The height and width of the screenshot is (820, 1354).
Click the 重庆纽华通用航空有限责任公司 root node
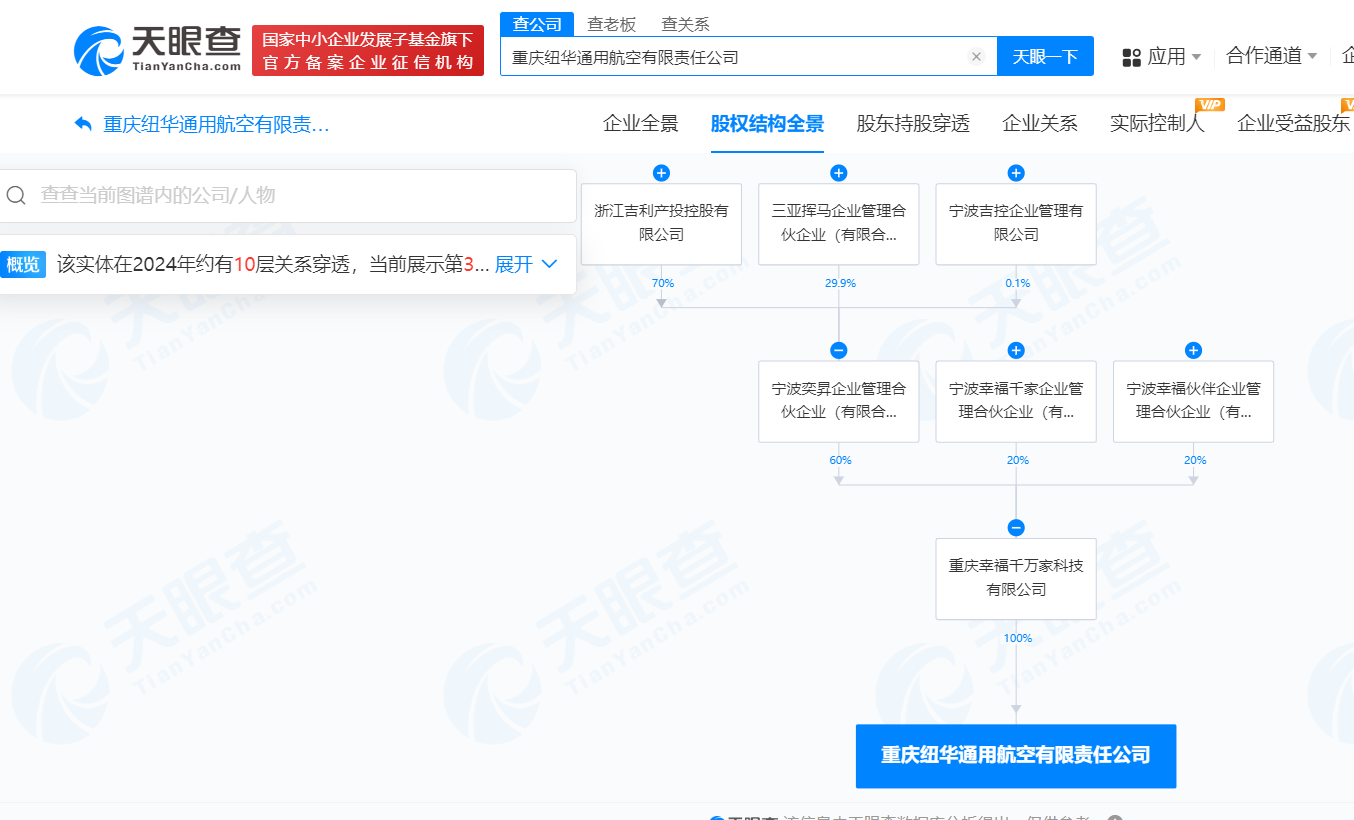(x=1016, y=756)
